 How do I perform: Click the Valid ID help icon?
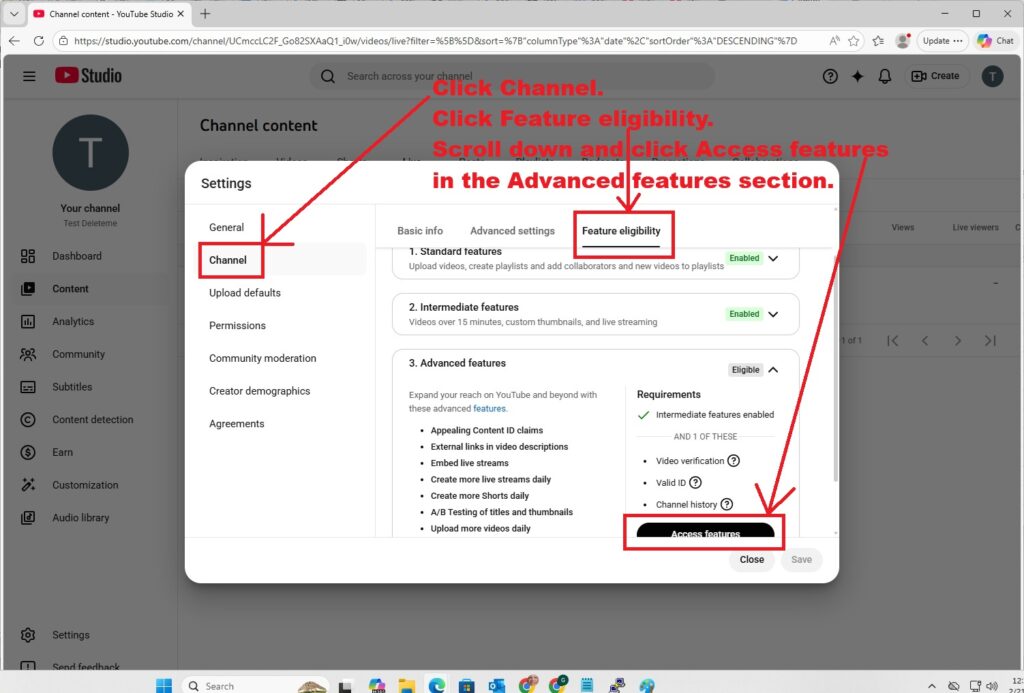[695, 483]
